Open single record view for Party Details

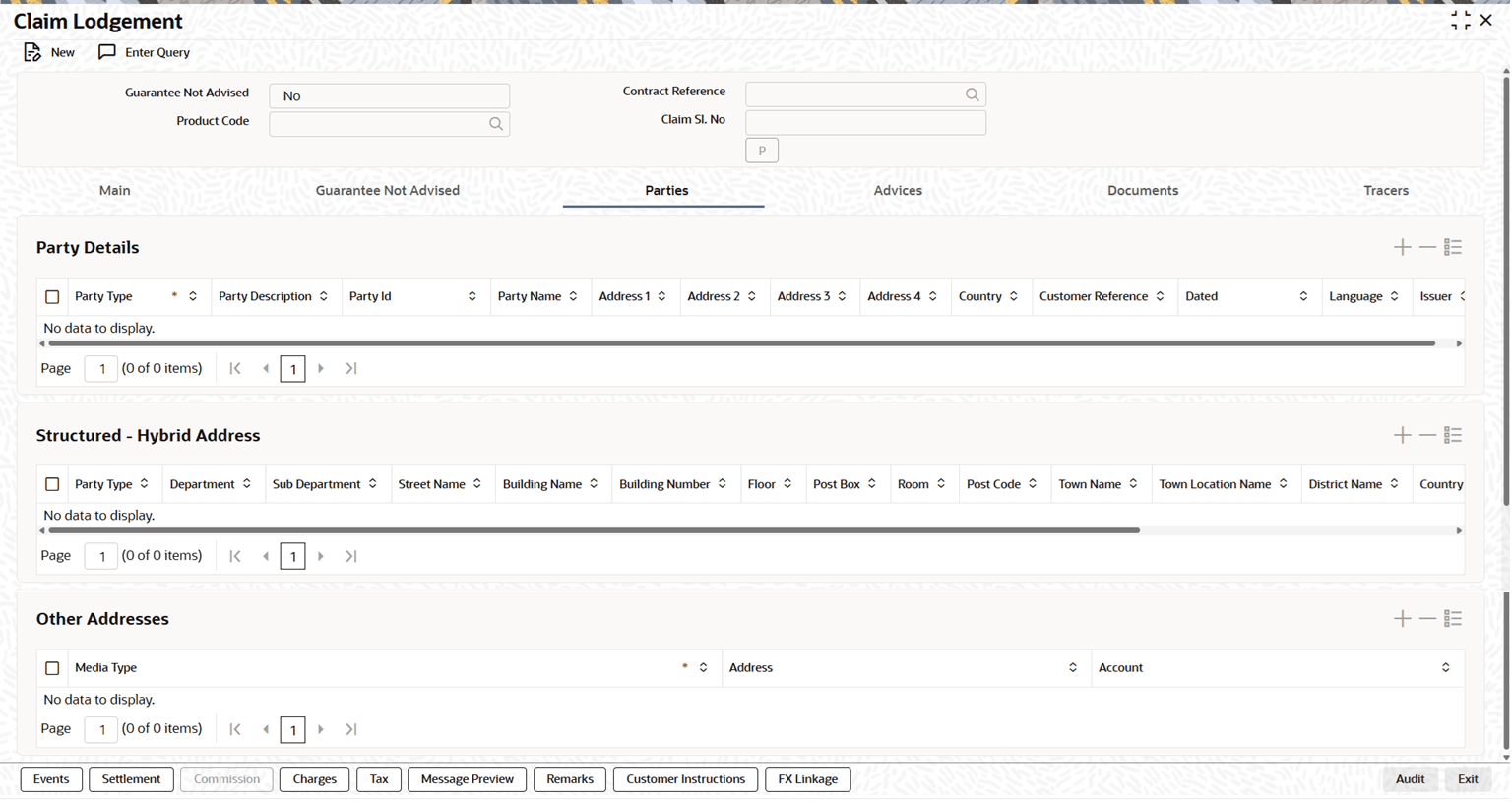tap(1453, 247)
